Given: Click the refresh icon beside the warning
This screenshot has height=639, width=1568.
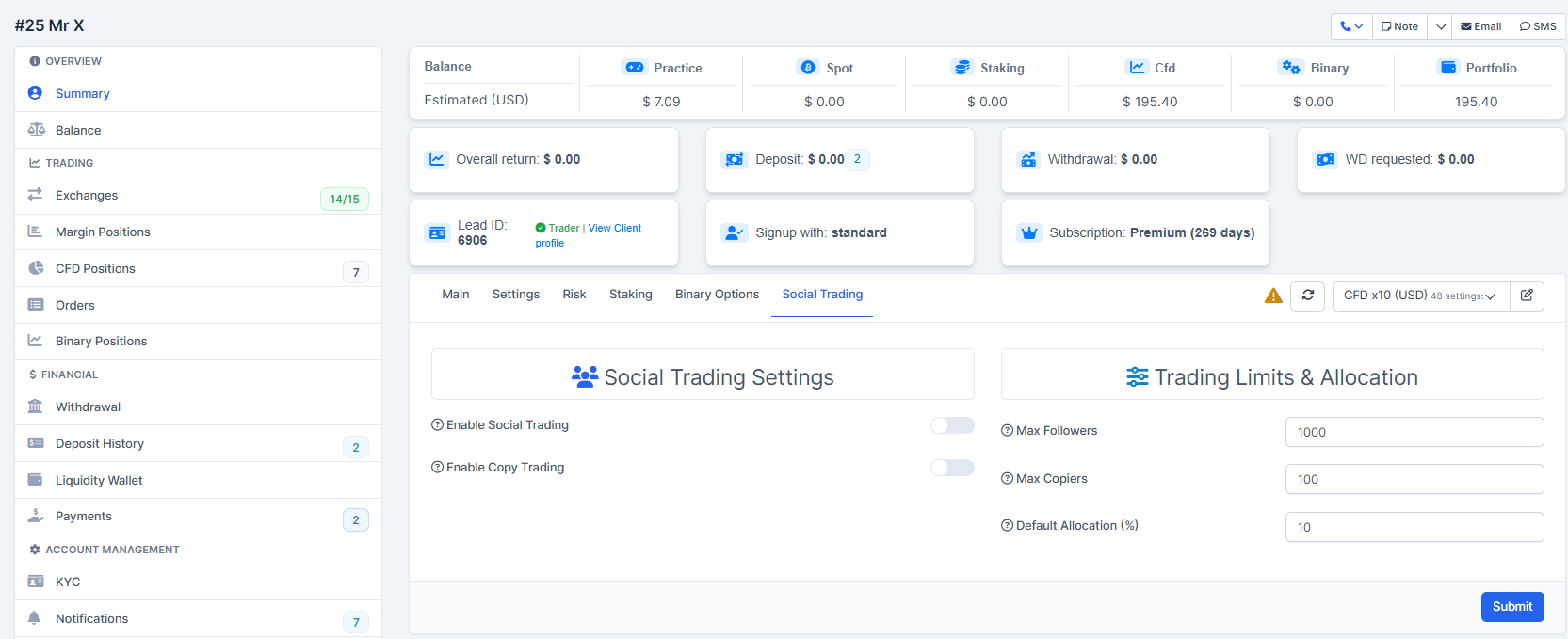Looking at the screenshot, I should [1307, 296].
